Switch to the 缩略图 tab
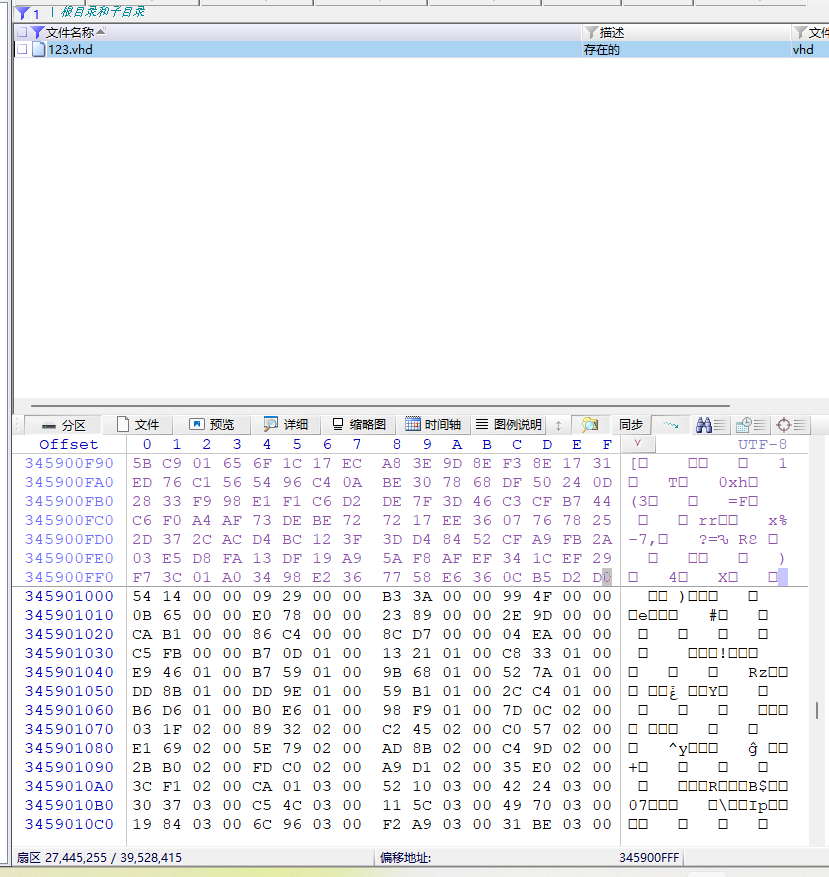829x877 pixels. [x=359, y=425]
